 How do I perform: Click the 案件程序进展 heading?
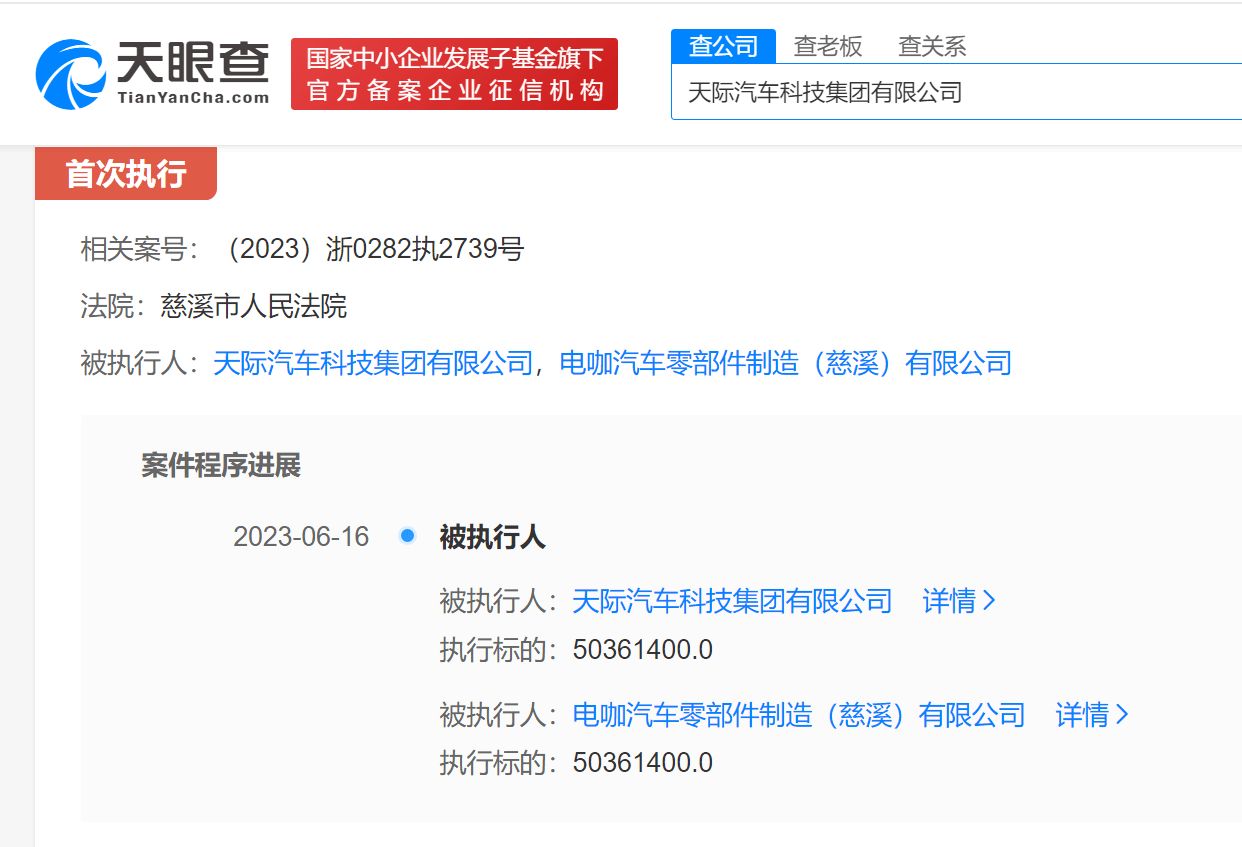coord(221,465)
